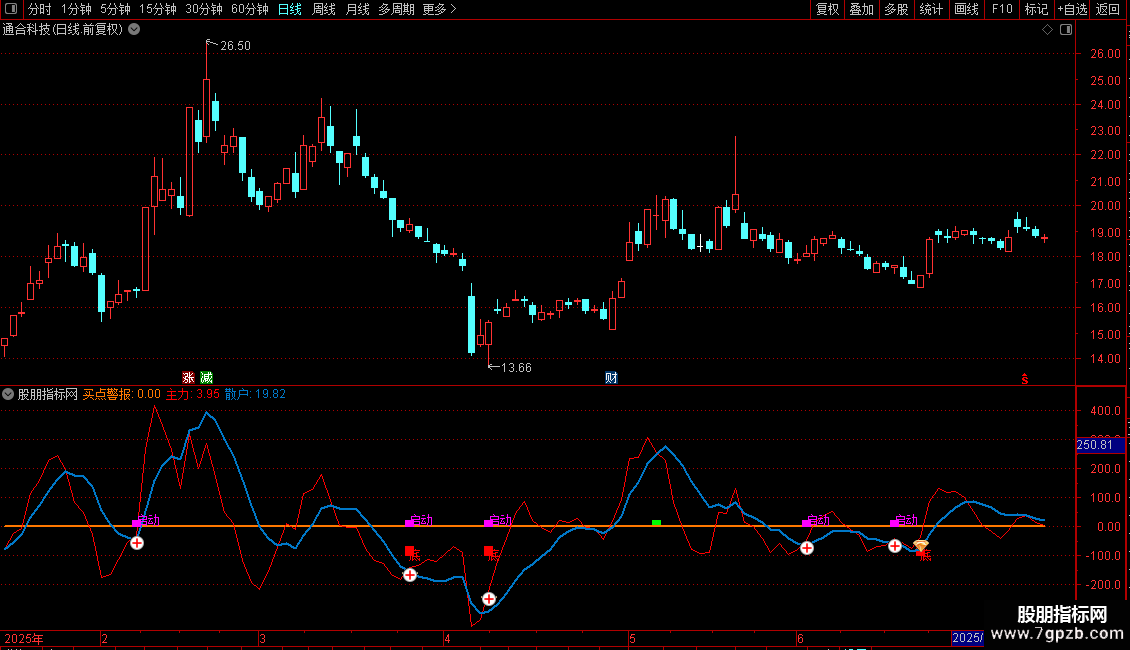Viewport: 1130px width, 650px height.
Task: Click the left sidebar panel toggle icon
Action: (11, 9)
